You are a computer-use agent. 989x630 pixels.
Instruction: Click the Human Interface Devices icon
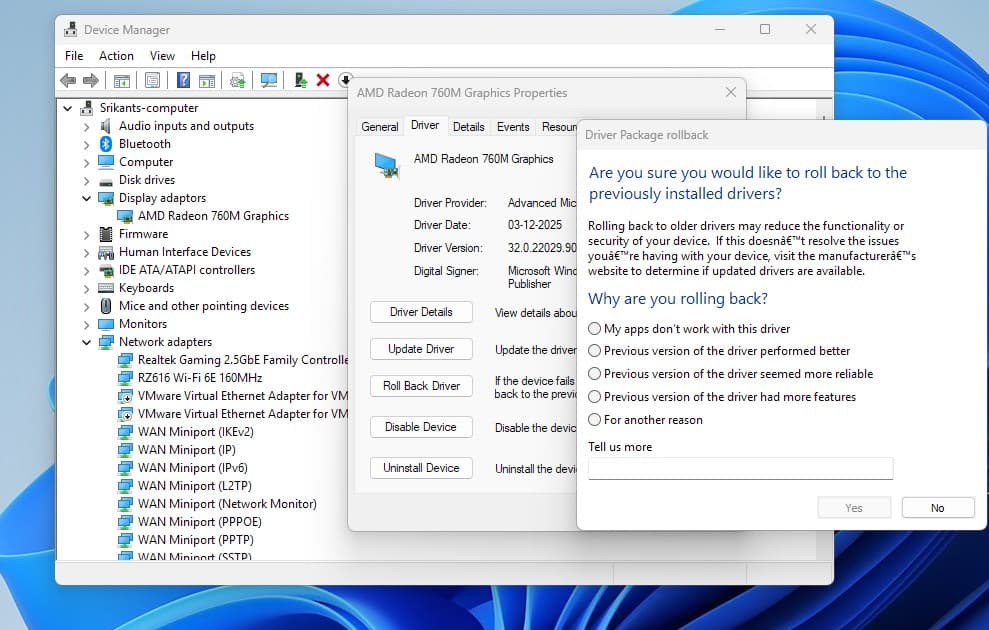pos(106,252)
